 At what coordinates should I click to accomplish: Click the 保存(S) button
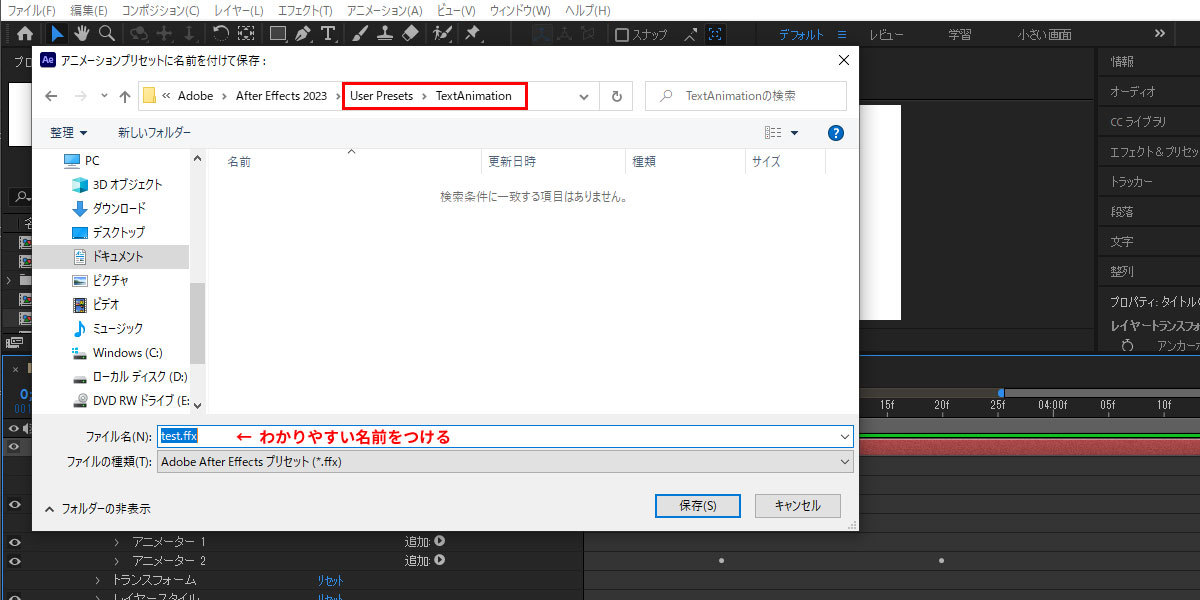[697, 506]
